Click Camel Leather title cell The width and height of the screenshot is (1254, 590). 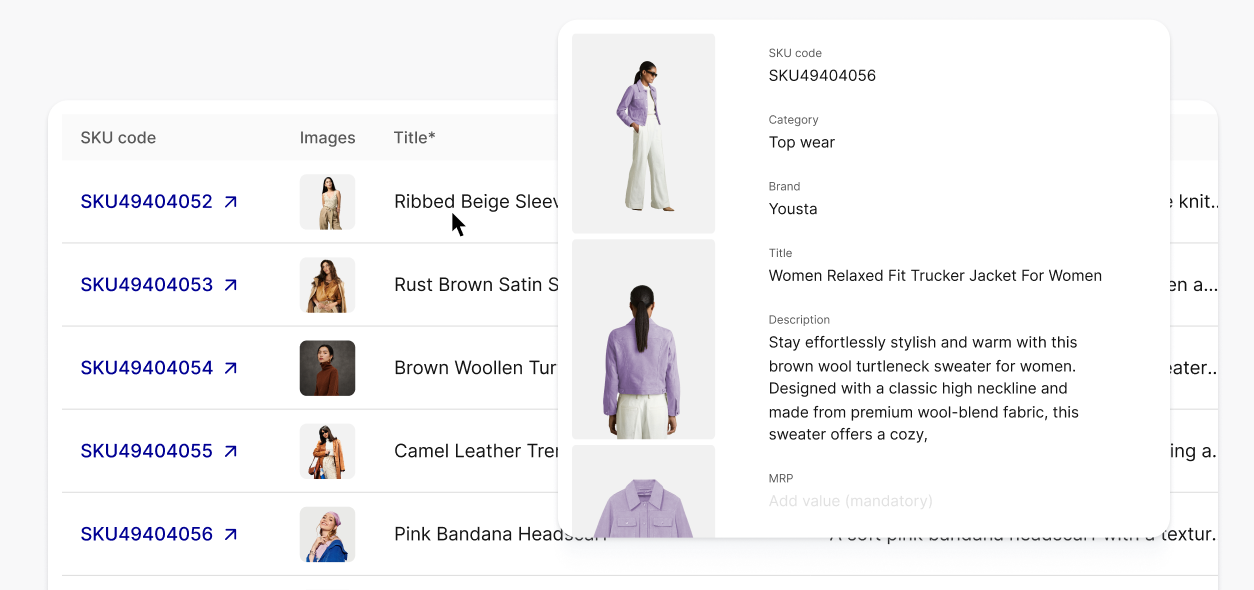pos(476,451)
